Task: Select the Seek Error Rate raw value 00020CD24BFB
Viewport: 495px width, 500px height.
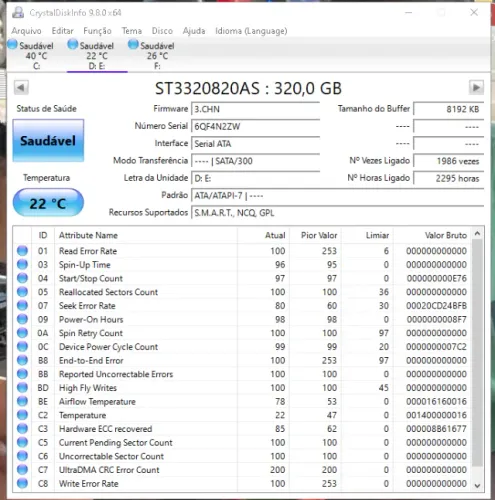Action: pos(436,306)
